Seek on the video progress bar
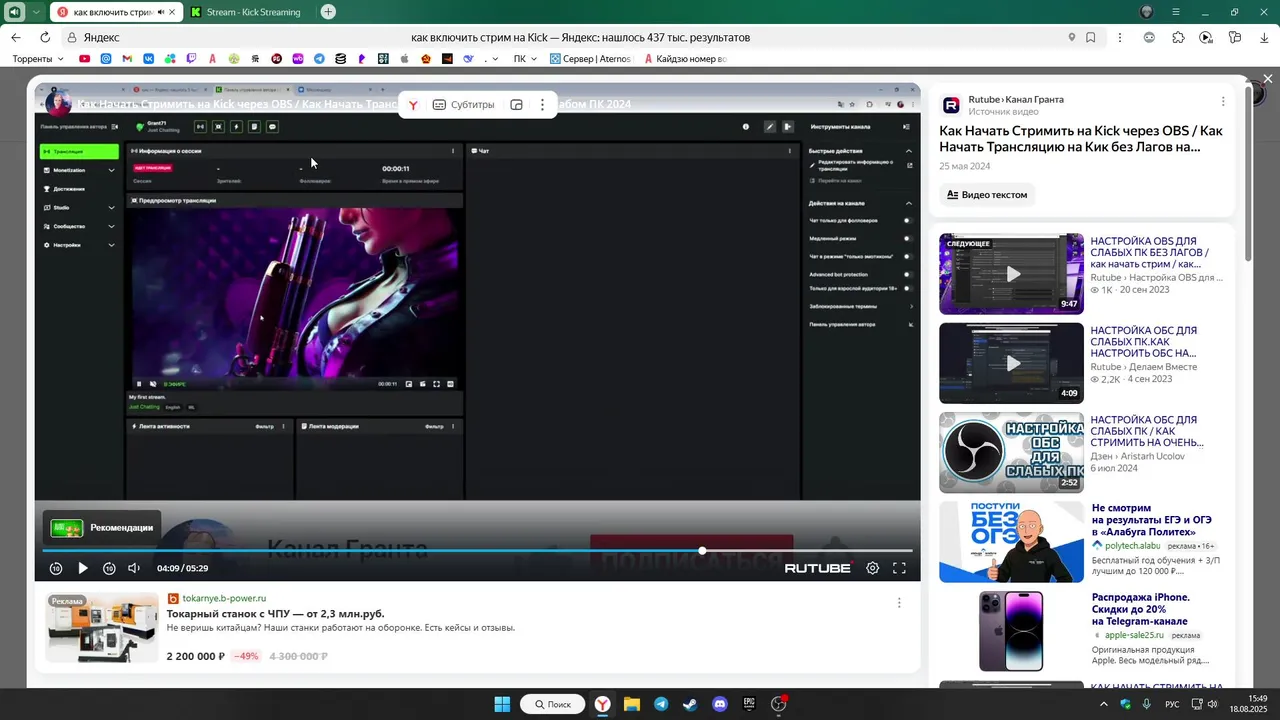Screen dimensions: 1280x720 click(x=477, y=550)
